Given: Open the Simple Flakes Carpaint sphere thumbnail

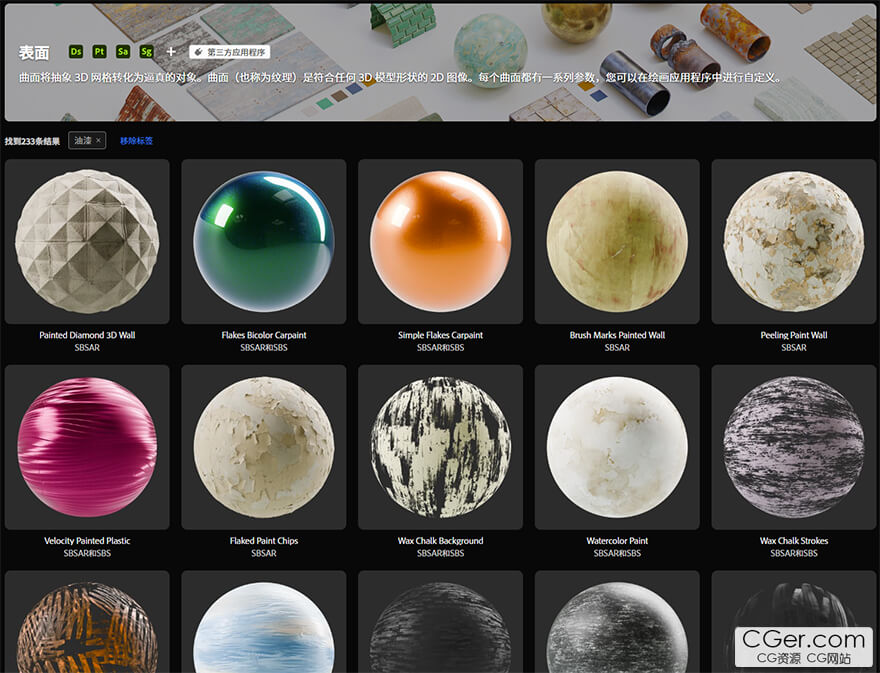Looking at the screenshot, I should click(x=441, y=241).
